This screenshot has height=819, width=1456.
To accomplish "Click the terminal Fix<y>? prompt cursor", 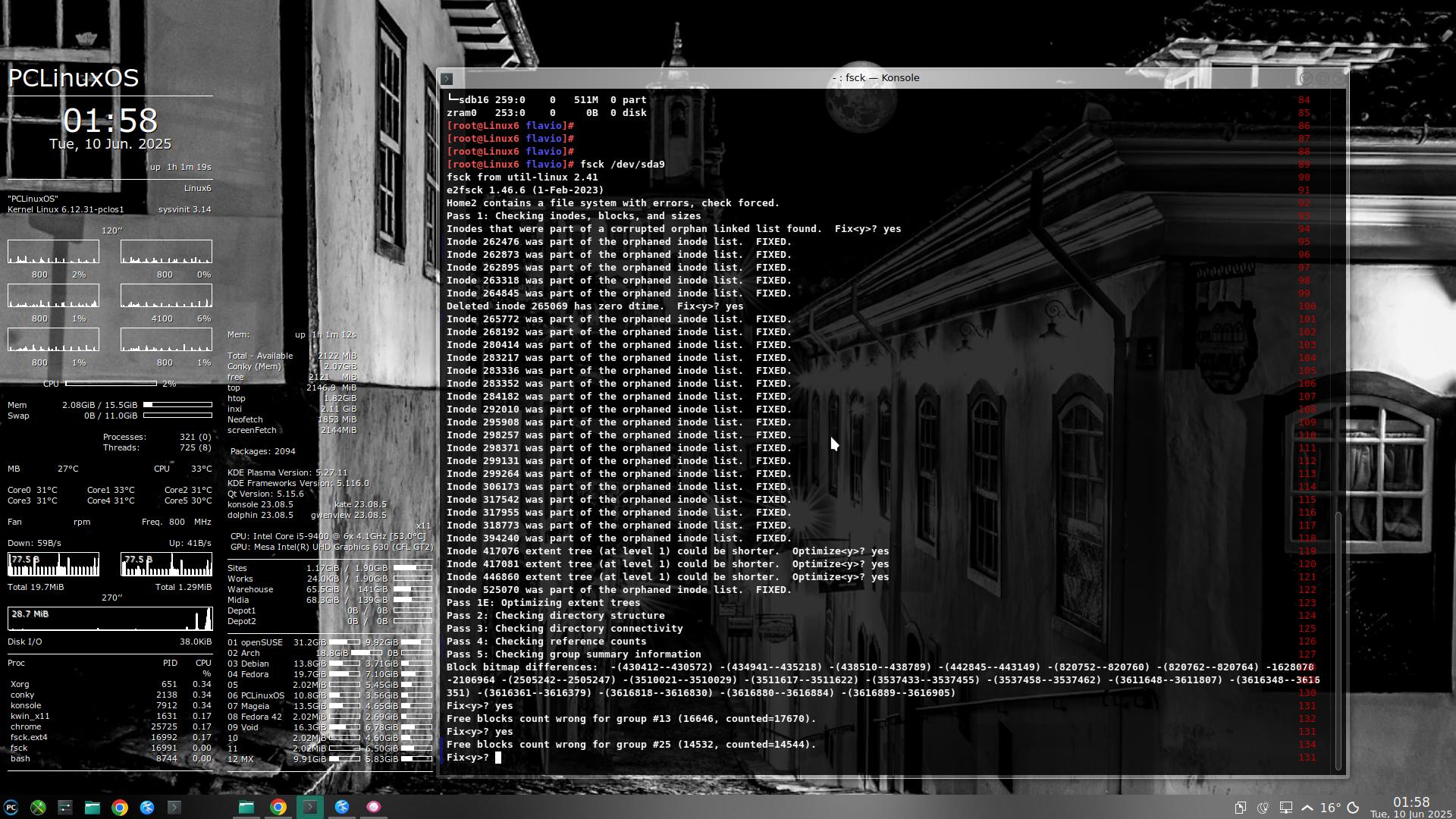I will pyautogui.click(x=498, y=758).
